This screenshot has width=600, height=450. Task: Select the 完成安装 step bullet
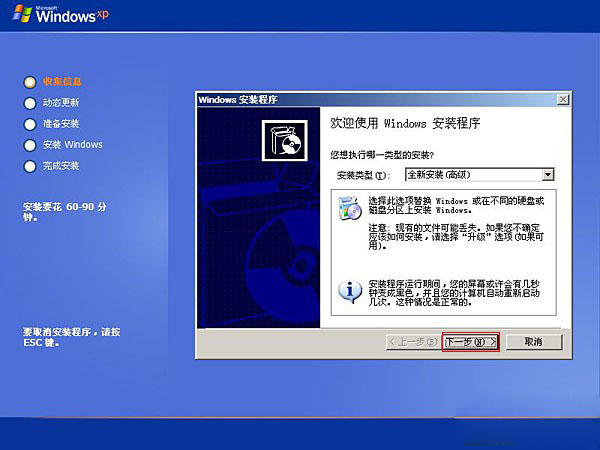tap(30, 166)
